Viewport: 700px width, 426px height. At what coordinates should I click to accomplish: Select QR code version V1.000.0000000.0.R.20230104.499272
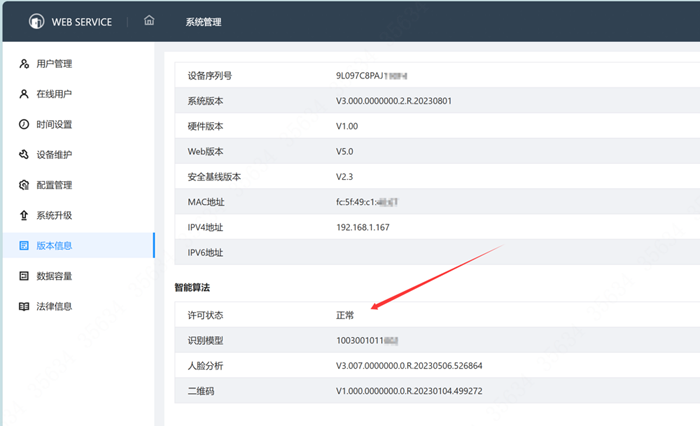click(x=409, y=391)
